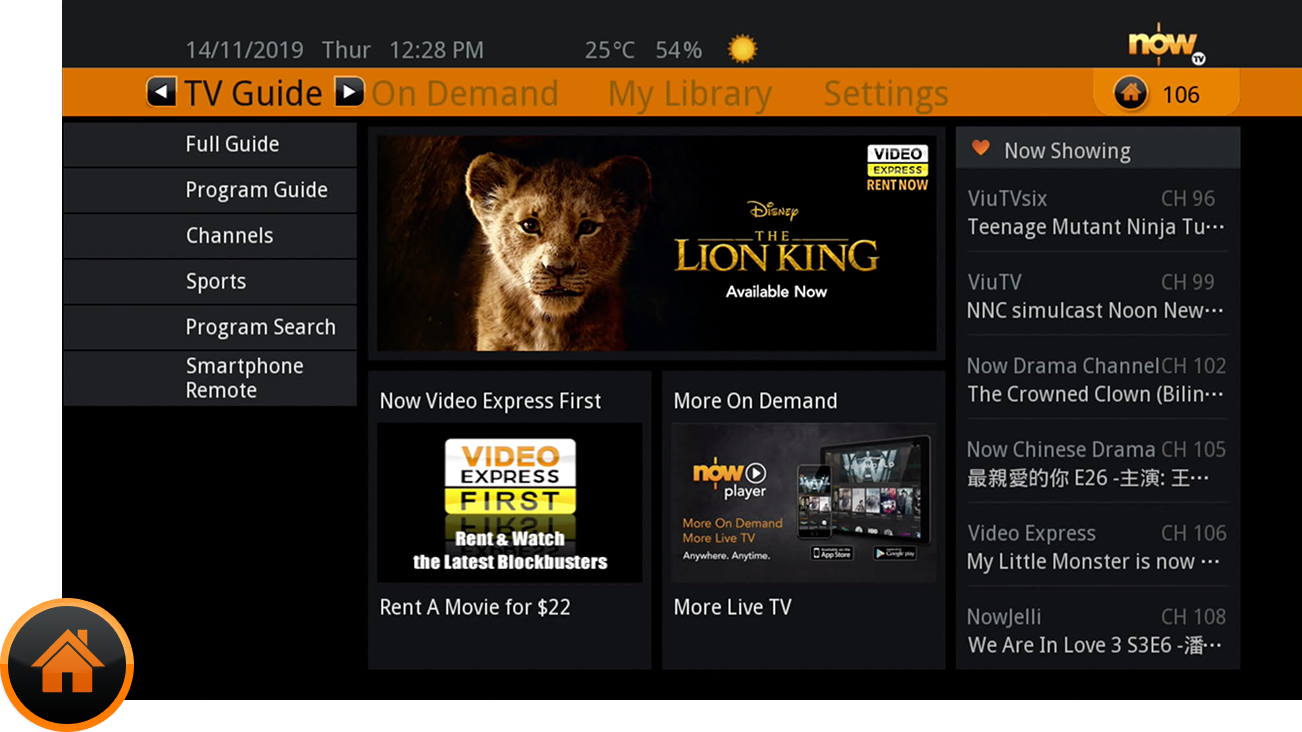Click the channel number 106
This screenshot has width=1302, height=732.
[x=1181, y=95]
